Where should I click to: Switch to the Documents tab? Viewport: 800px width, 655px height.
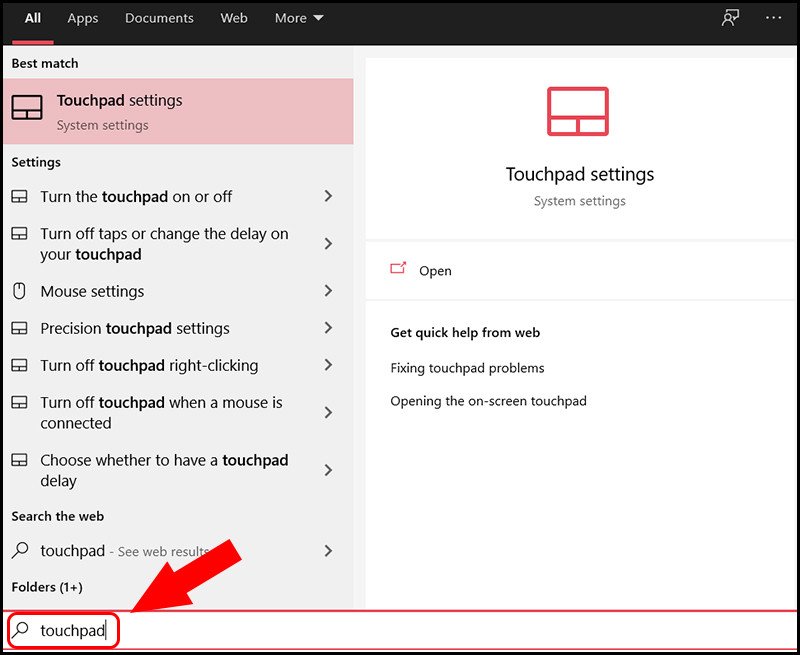point(160,18)
